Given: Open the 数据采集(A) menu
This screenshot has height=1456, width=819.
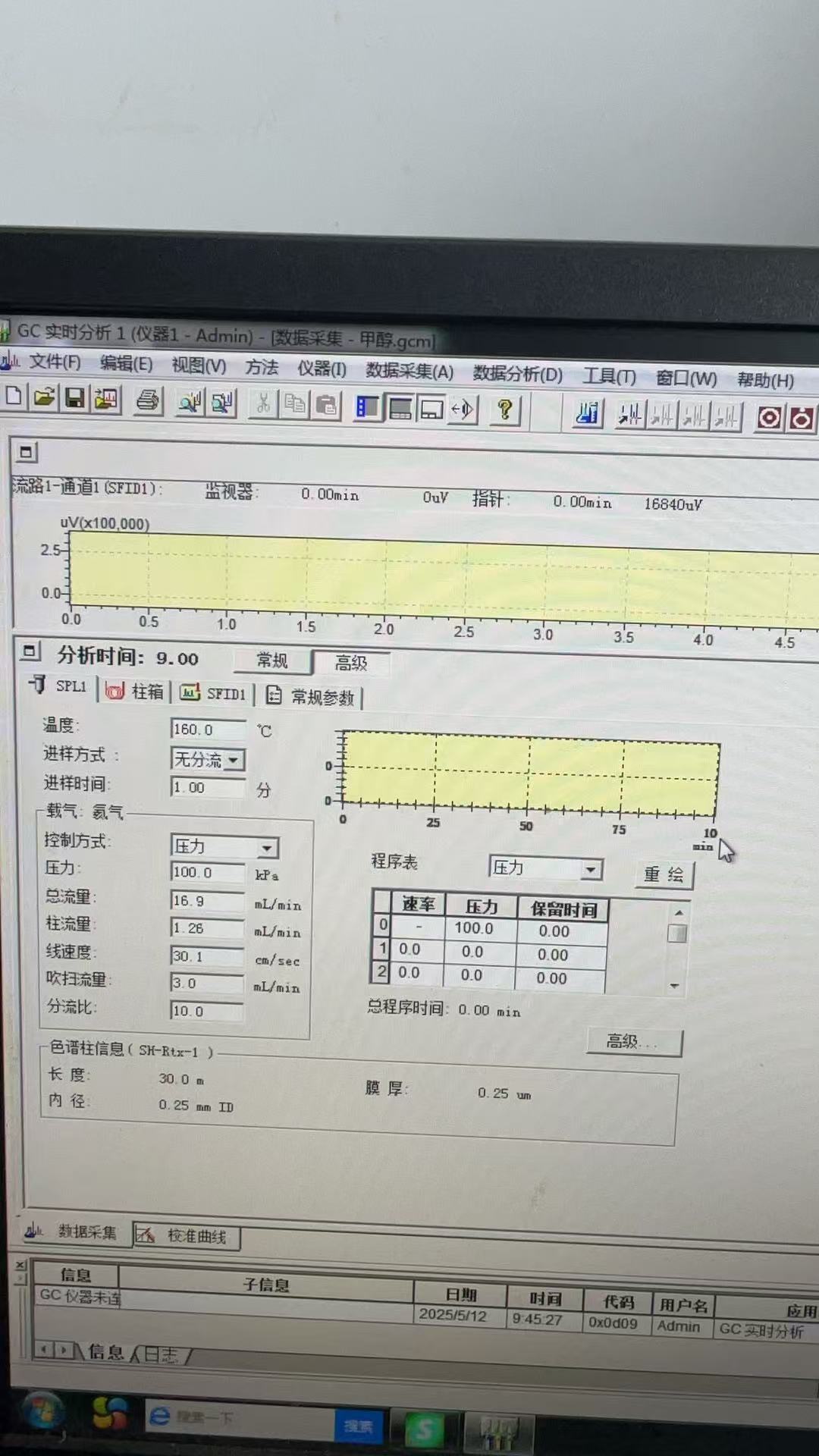Looking at the screenshot, I should click(x=409, y=372).
